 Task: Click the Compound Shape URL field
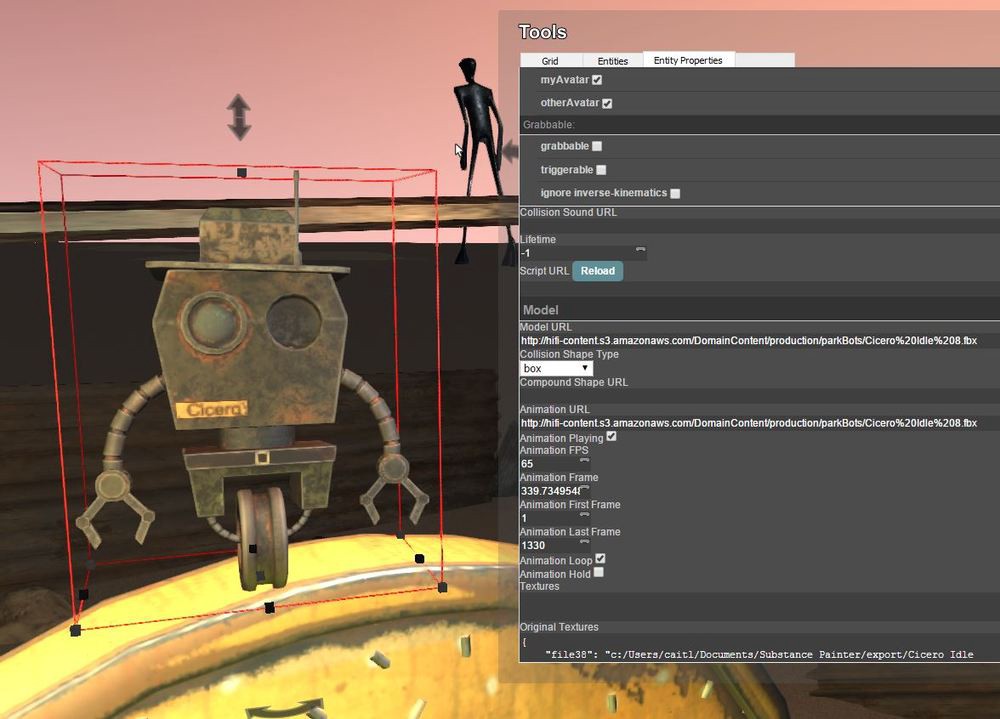760,396
